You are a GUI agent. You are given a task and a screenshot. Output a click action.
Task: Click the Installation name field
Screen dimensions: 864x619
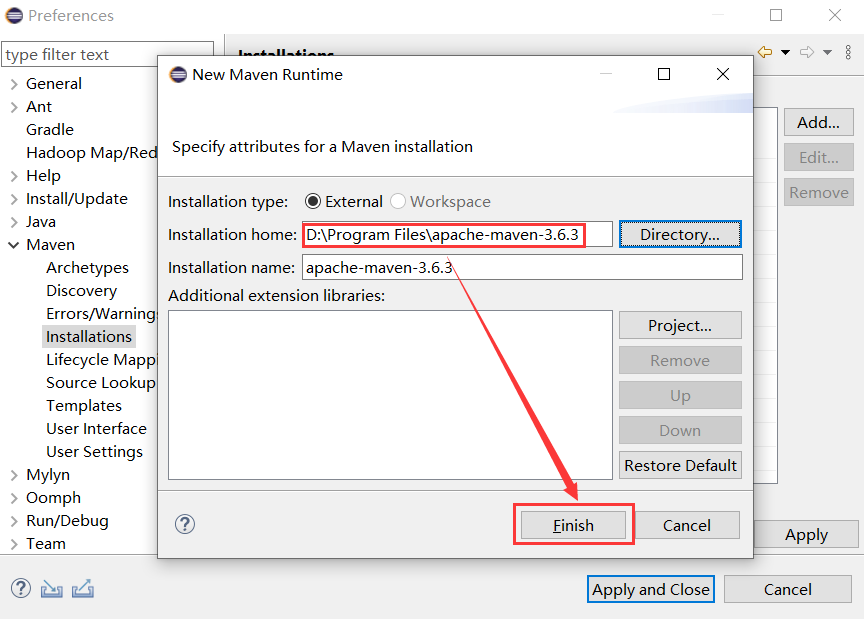click(x=522, y=267)
